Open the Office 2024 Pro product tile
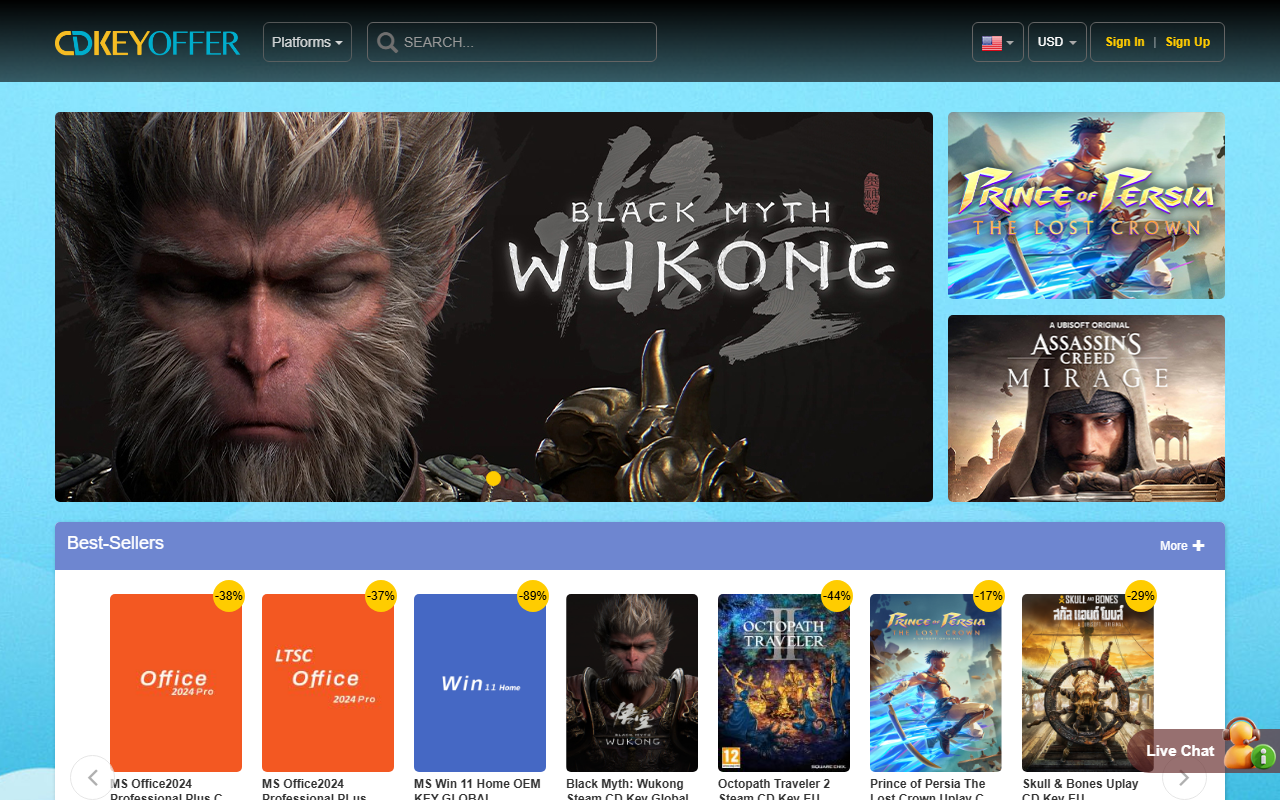The image size is (1280, 800). [x=176, y=683]
